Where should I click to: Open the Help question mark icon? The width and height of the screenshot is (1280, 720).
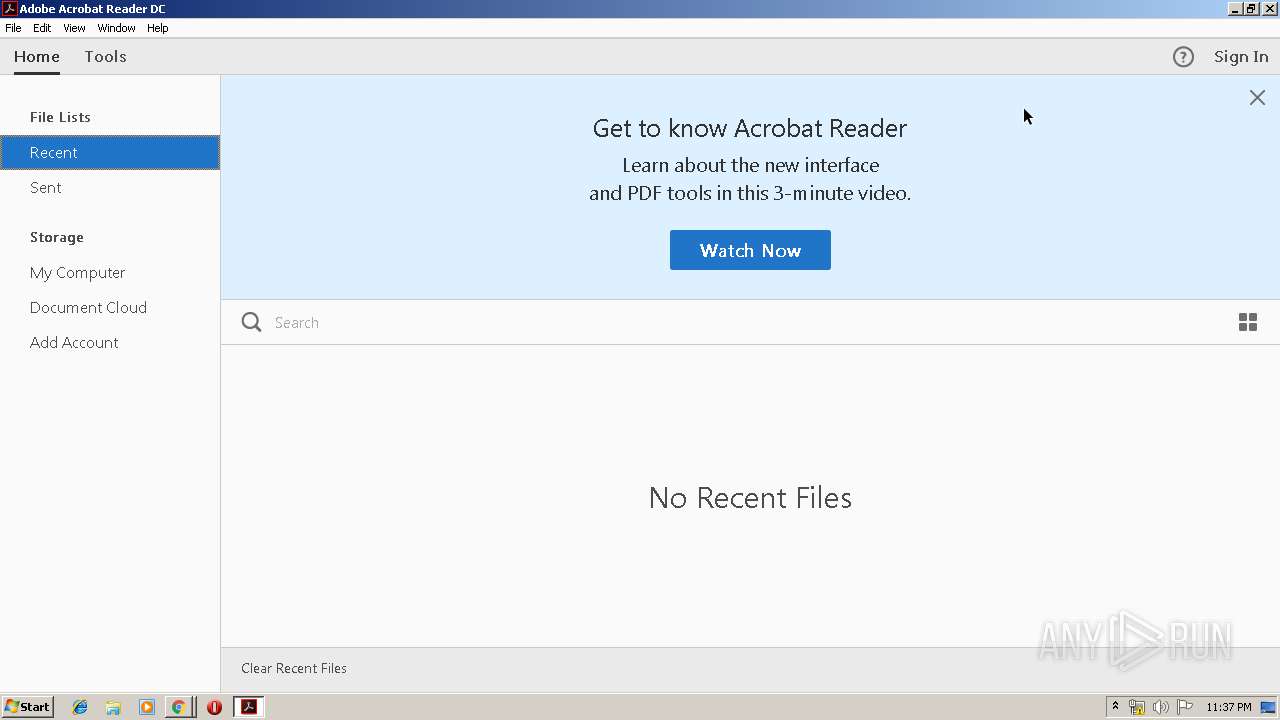click(x=1183, y=57)
